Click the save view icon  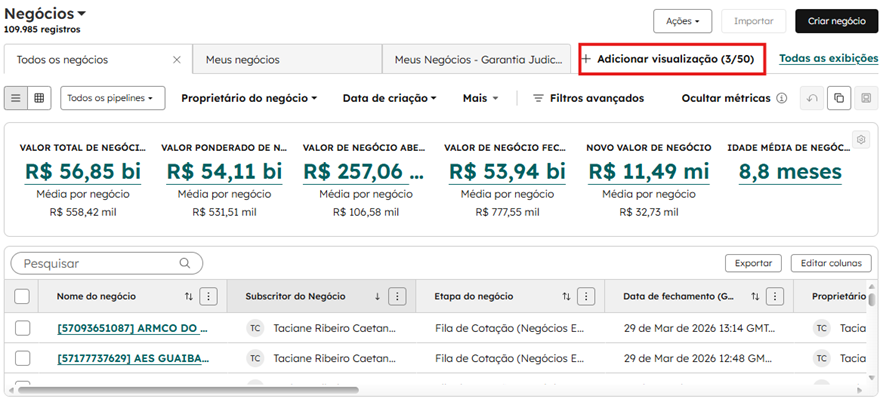click(866, 98)
